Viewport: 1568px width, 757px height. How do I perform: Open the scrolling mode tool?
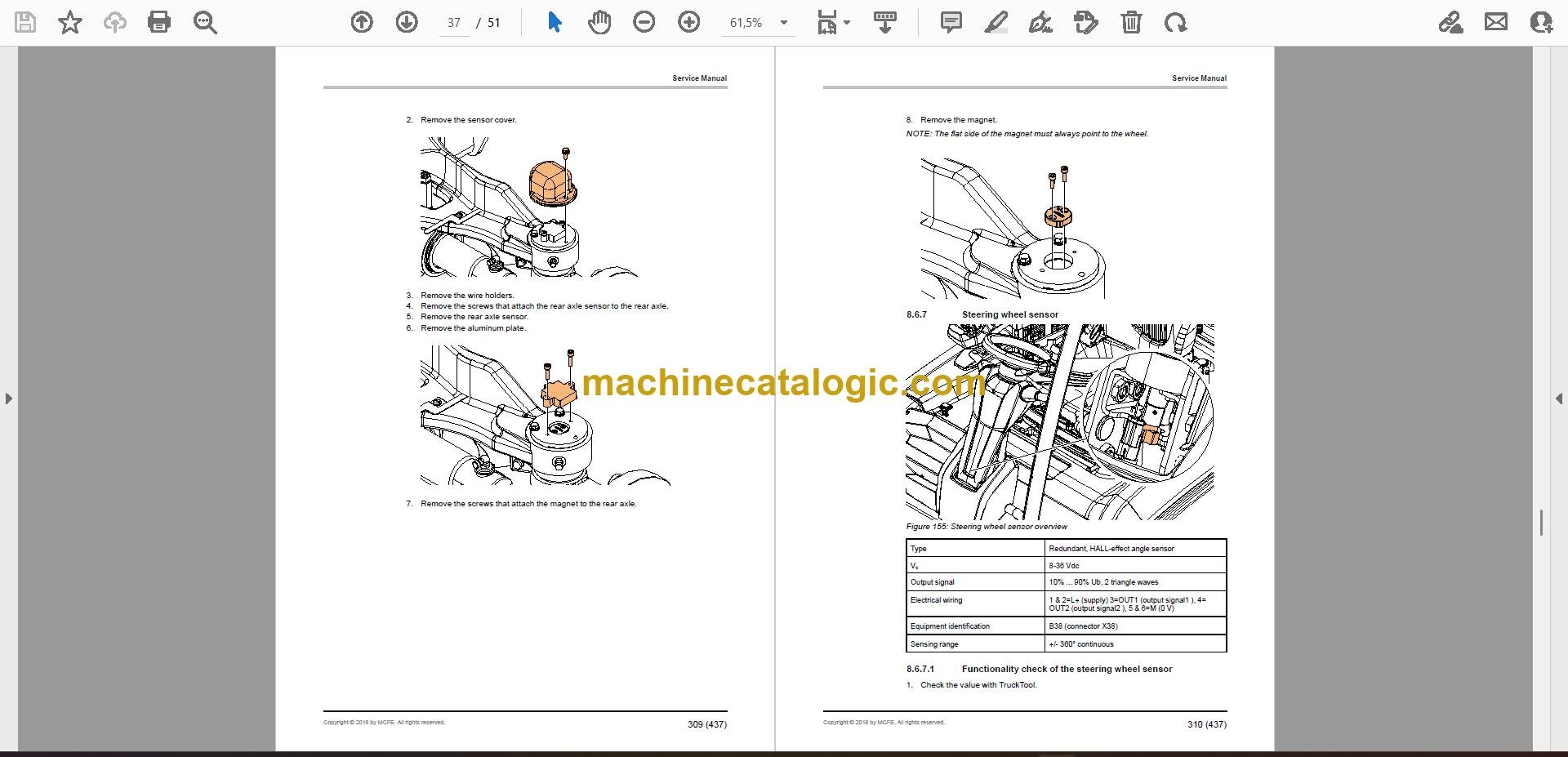885,23
